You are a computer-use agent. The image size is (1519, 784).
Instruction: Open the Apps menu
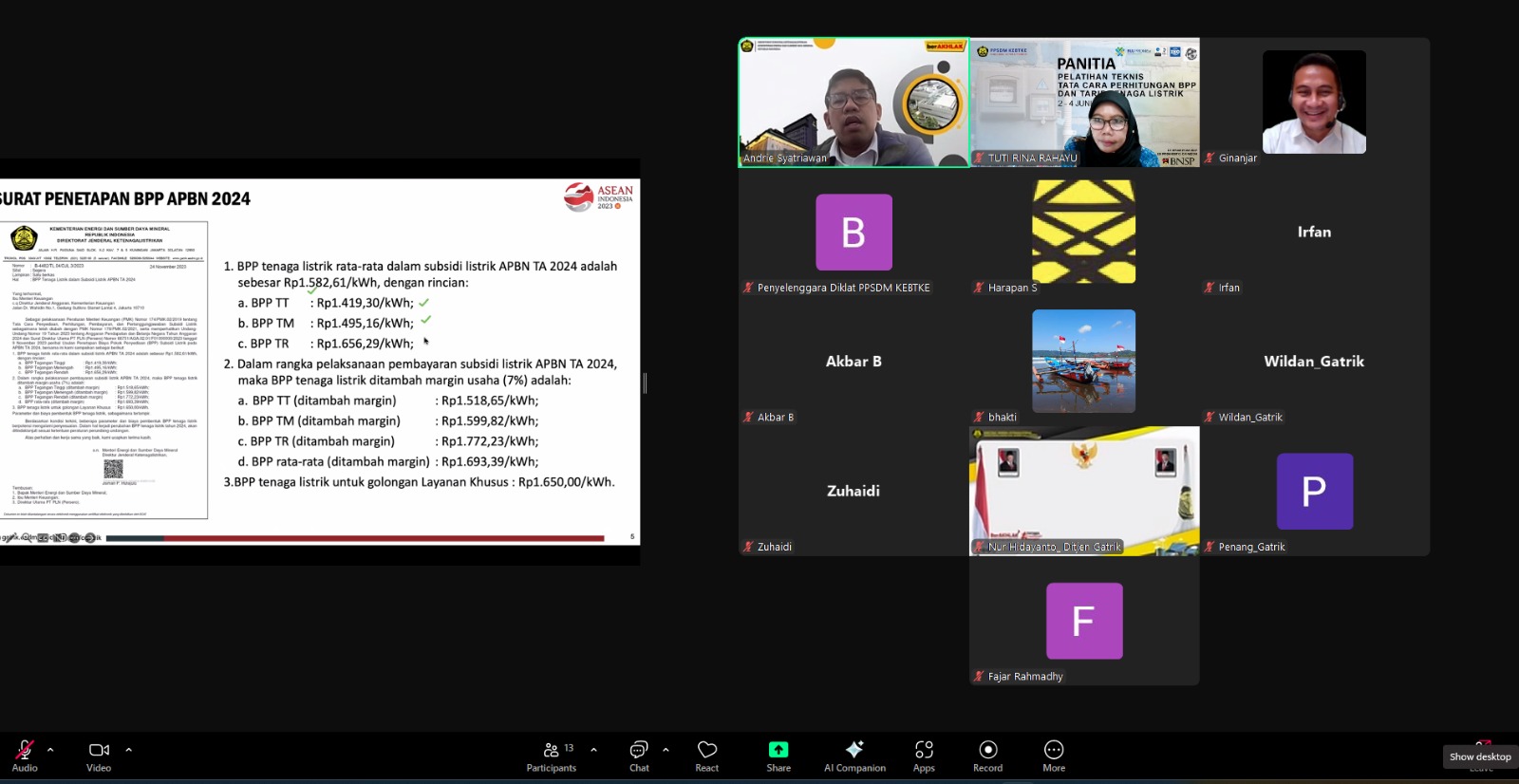(924, 756)
